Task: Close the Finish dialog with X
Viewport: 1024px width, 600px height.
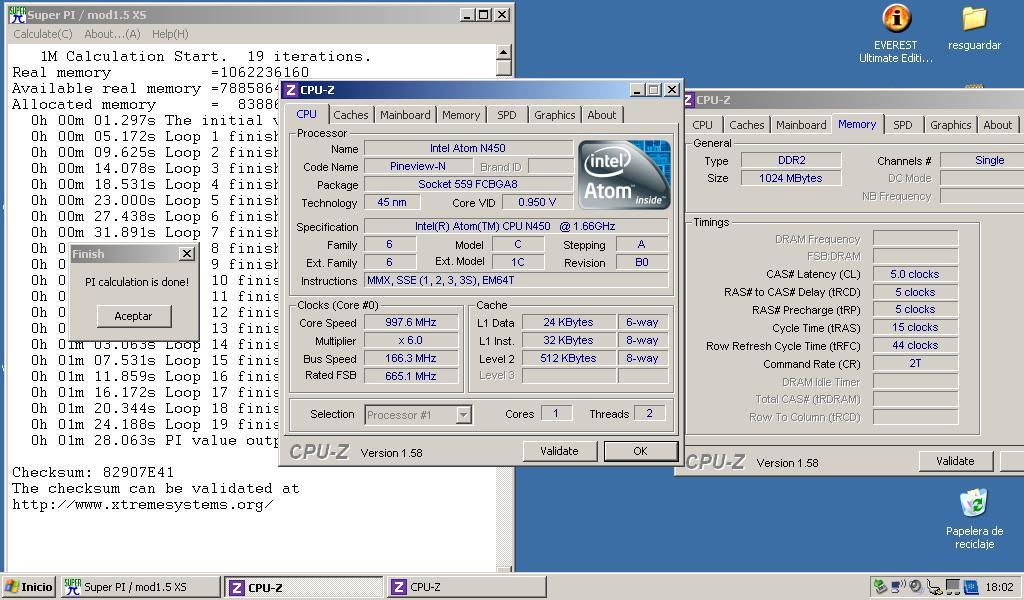Action: pyautogui.click(x=187, y=253)
